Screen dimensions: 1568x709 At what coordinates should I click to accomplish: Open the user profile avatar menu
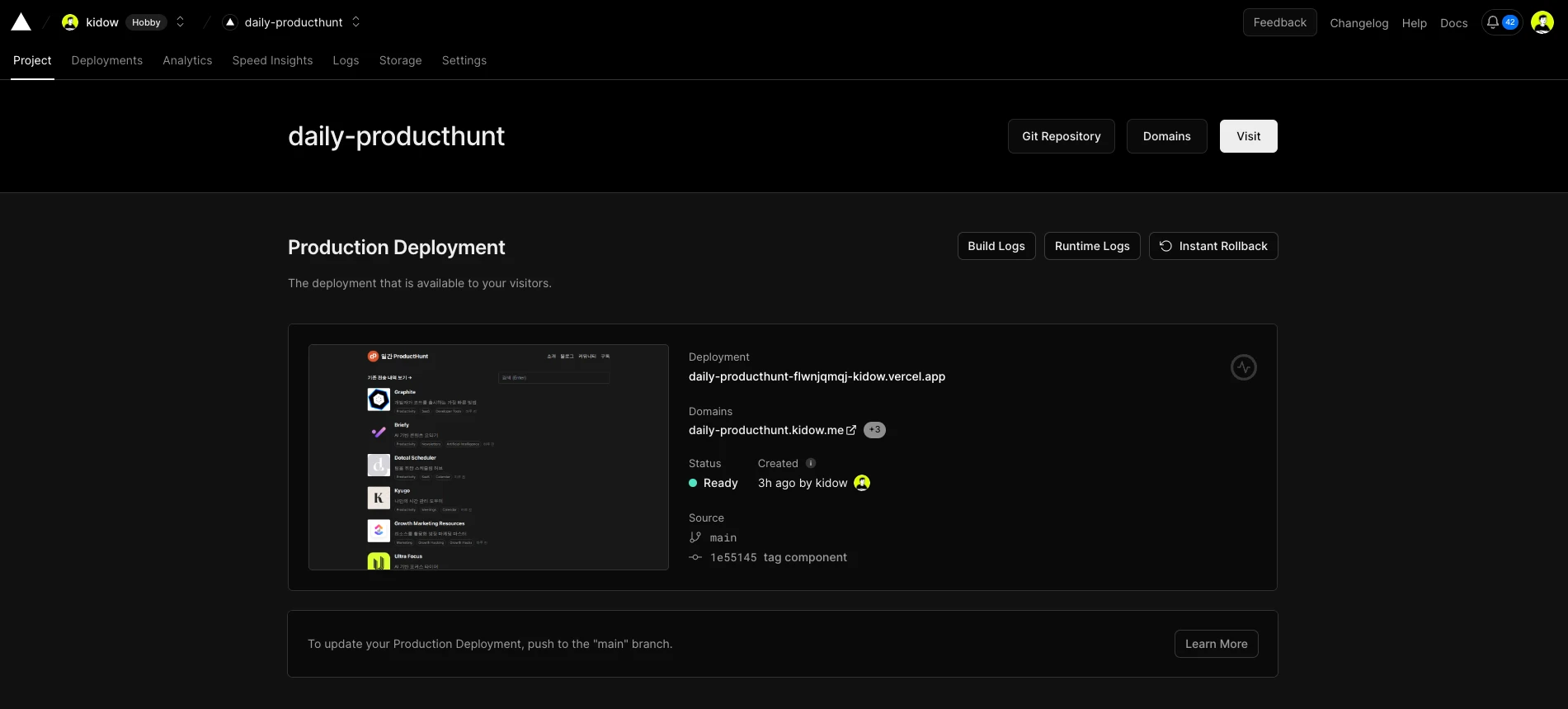coord(1542,22)
